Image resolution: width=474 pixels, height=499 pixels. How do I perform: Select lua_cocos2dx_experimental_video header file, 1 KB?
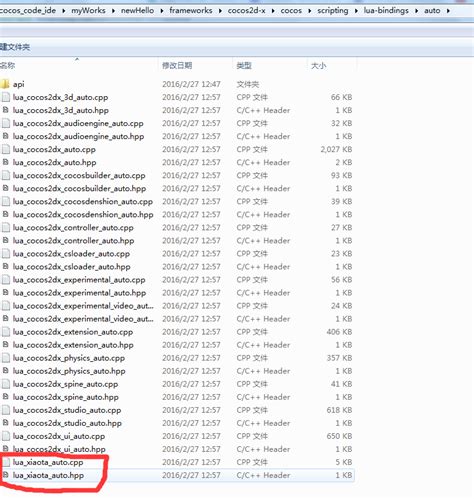(x=83, y=319)
